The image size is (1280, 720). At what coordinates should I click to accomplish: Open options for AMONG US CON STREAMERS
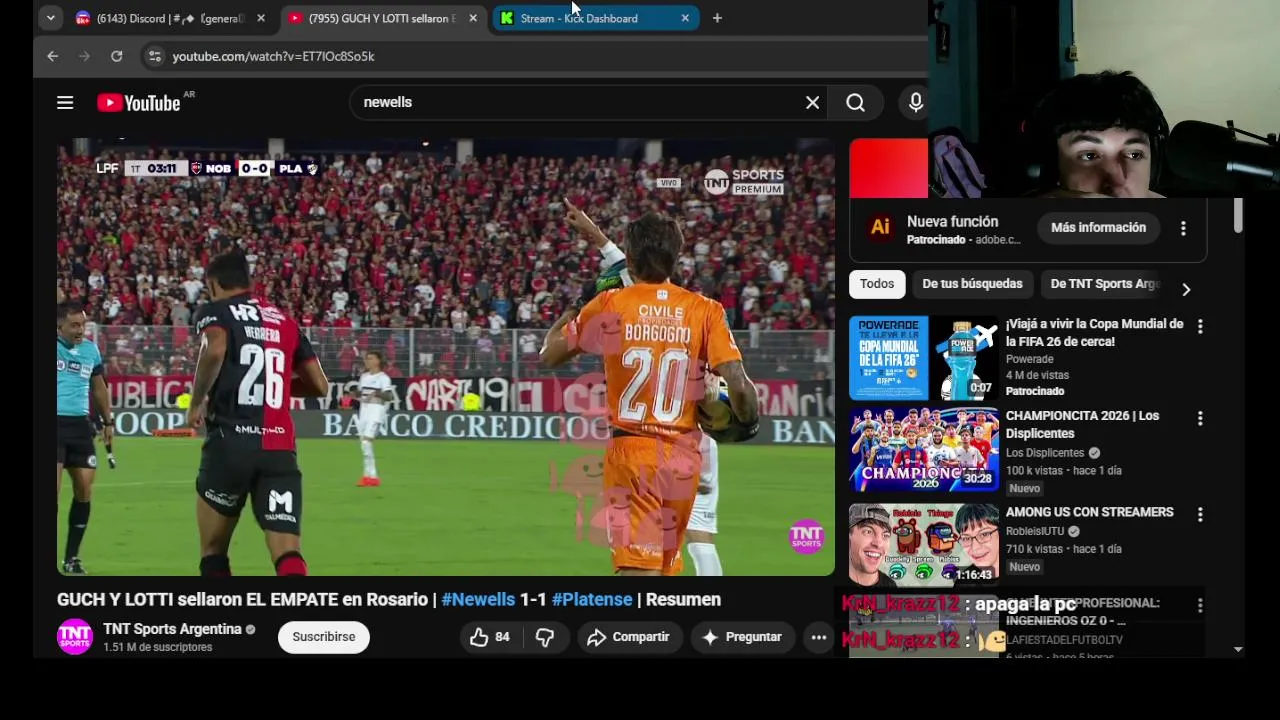point(1200,514)
